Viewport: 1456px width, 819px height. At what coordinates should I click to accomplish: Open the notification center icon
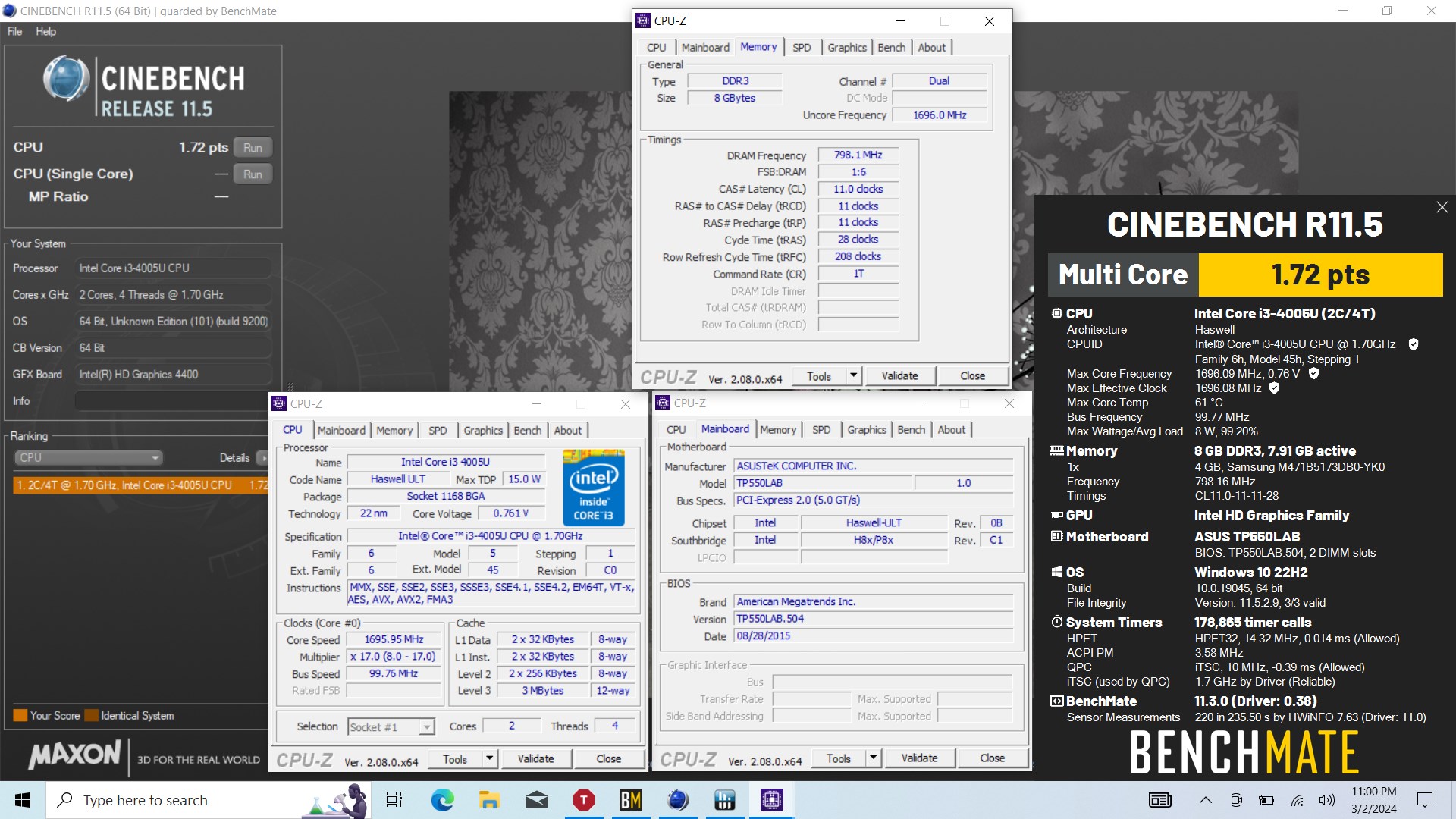tap(1425, 800)
